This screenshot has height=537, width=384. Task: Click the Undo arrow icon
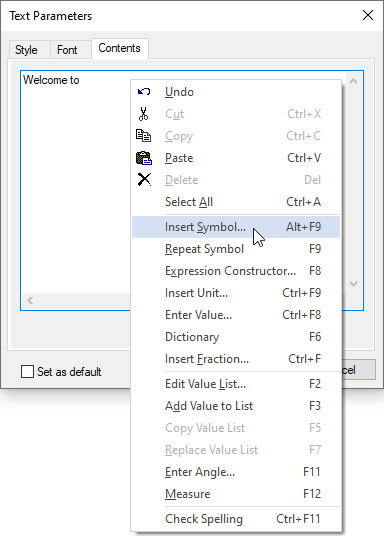(x=144, y=92)
